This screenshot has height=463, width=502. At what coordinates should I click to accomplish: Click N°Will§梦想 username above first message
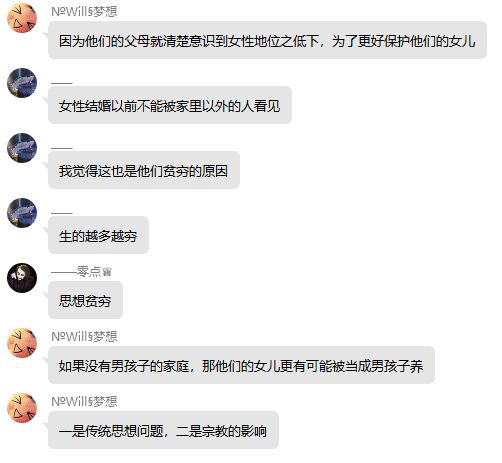pyautogui.click(x=84, y=12)
